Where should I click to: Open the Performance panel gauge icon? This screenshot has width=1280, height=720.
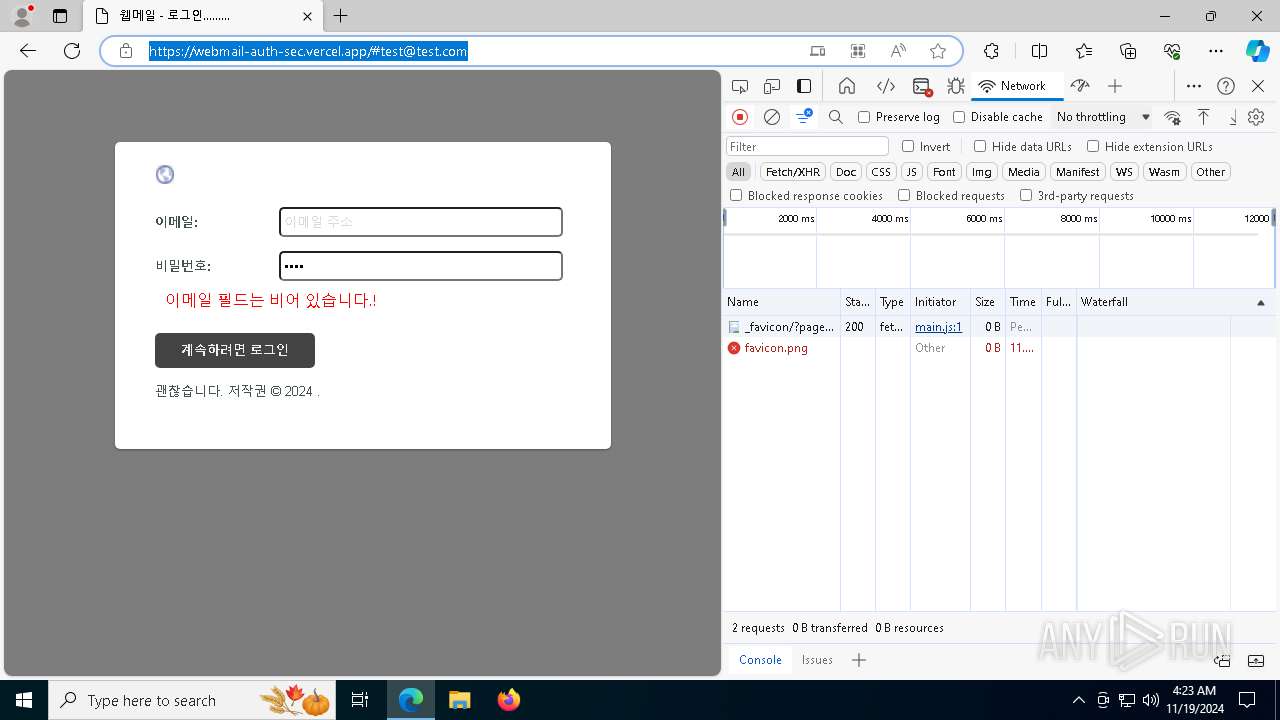point(1079,86)
